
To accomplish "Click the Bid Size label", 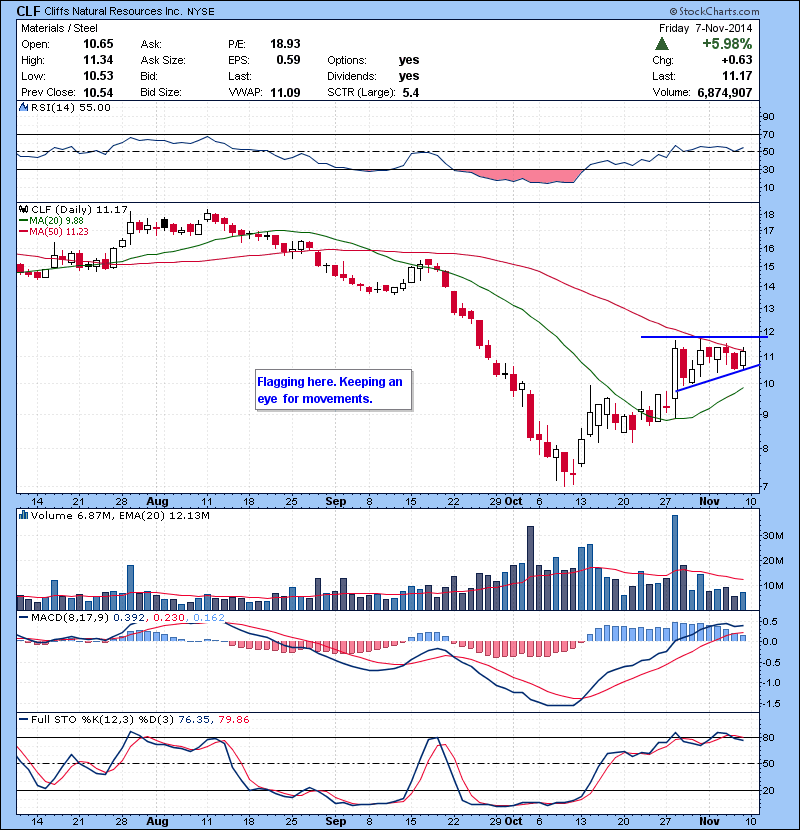I will tap(161, 92).
